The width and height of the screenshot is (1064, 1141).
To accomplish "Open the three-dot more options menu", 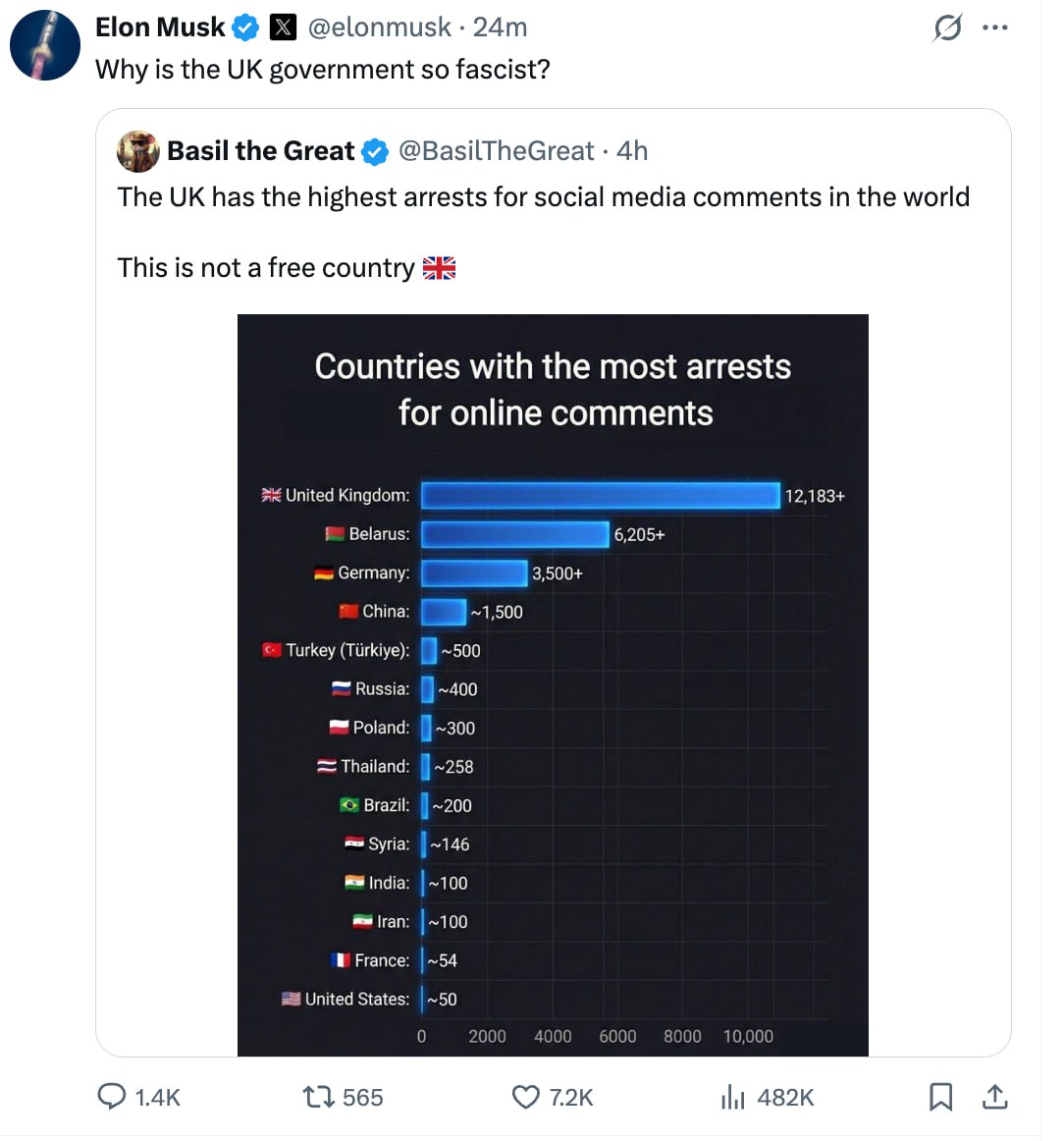I will pyautogui.click(x=994, y=28).
